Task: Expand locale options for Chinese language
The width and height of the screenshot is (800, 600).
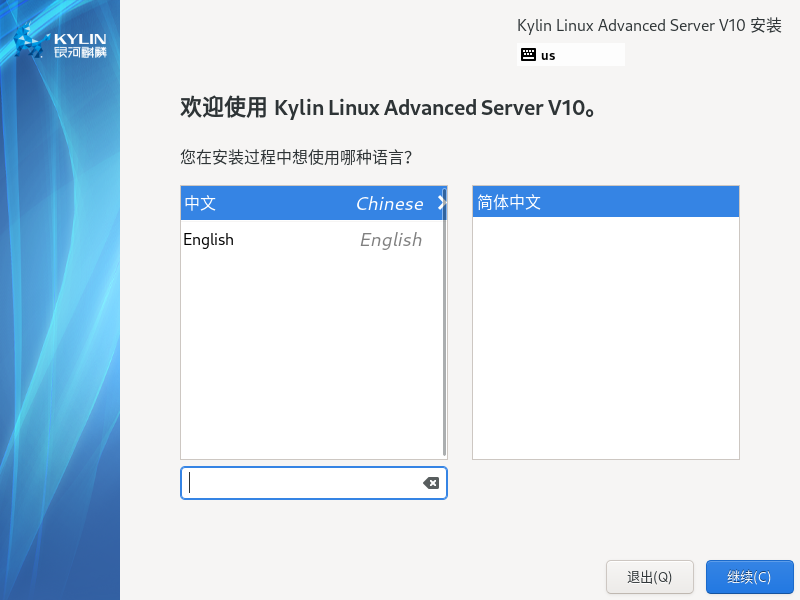Action: click(441, 203)
